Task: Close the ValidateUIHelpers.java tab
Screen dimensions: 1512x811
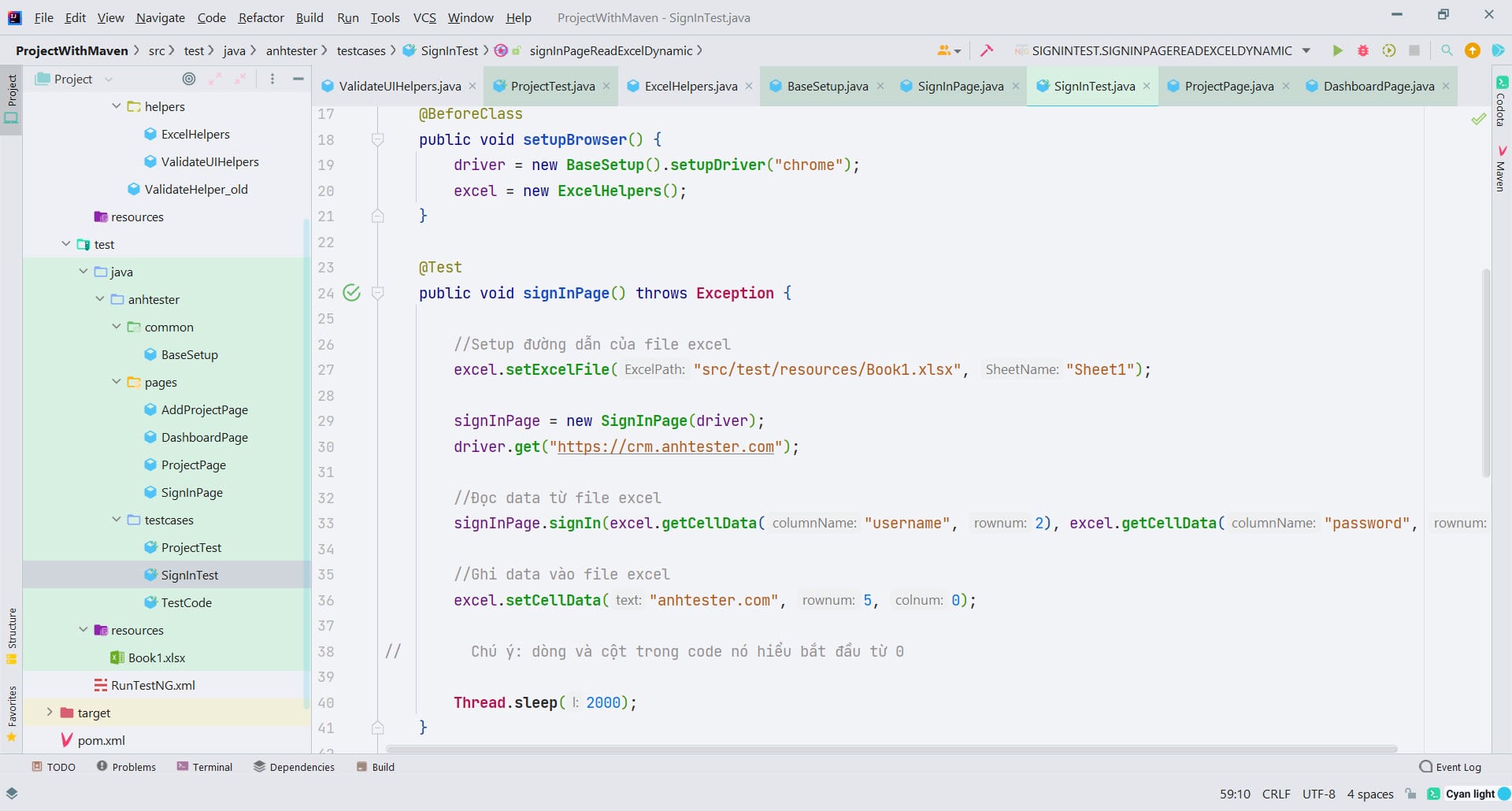Action: tap(472, 87)
